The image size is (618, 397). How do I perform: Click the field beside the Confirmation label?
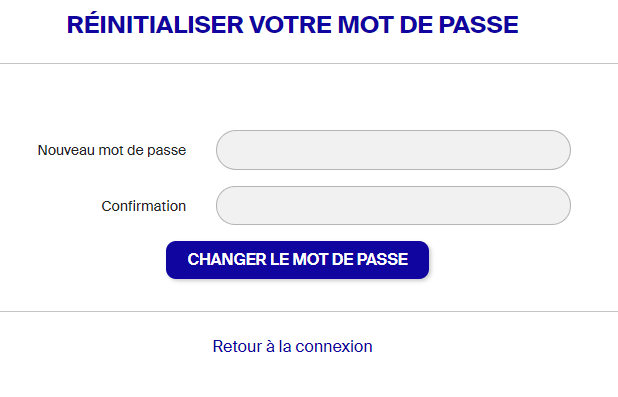(x=393, y=206)
